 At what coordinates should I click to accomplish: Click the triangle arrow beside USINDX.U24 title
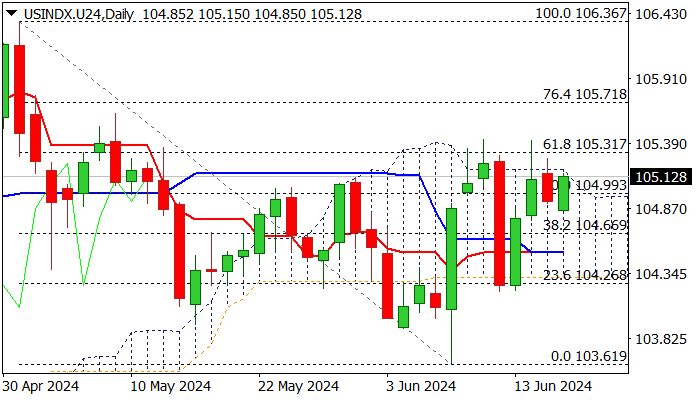pos(10,15)
